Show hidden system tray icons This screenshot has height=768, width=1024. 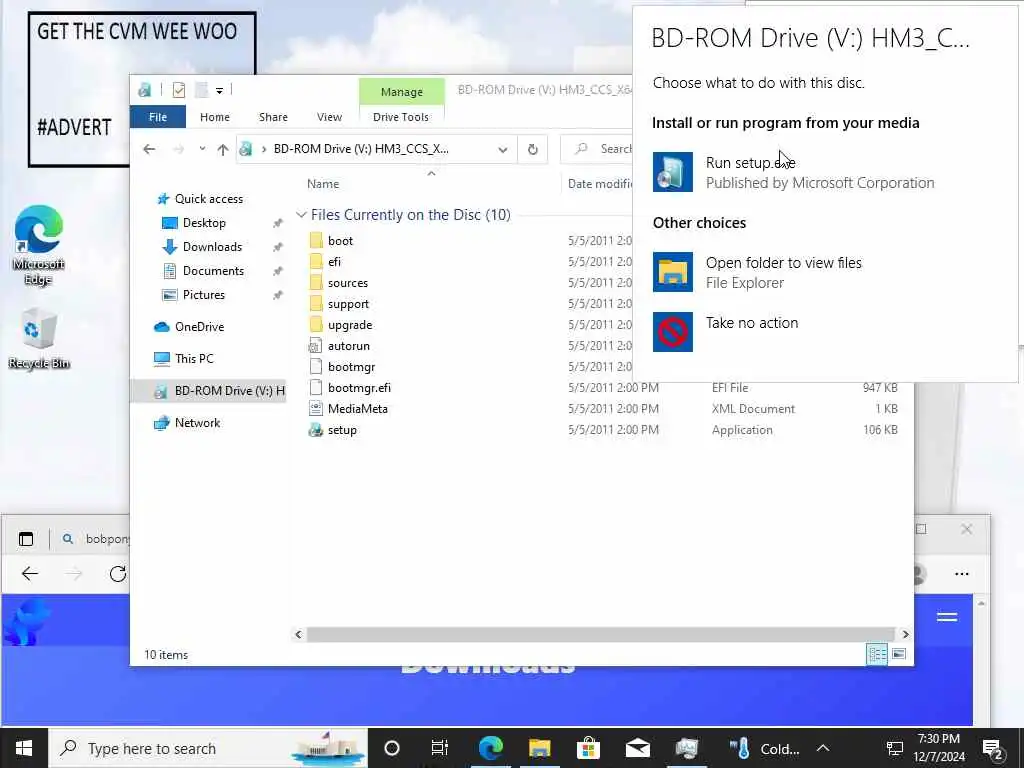click(823, 748)
